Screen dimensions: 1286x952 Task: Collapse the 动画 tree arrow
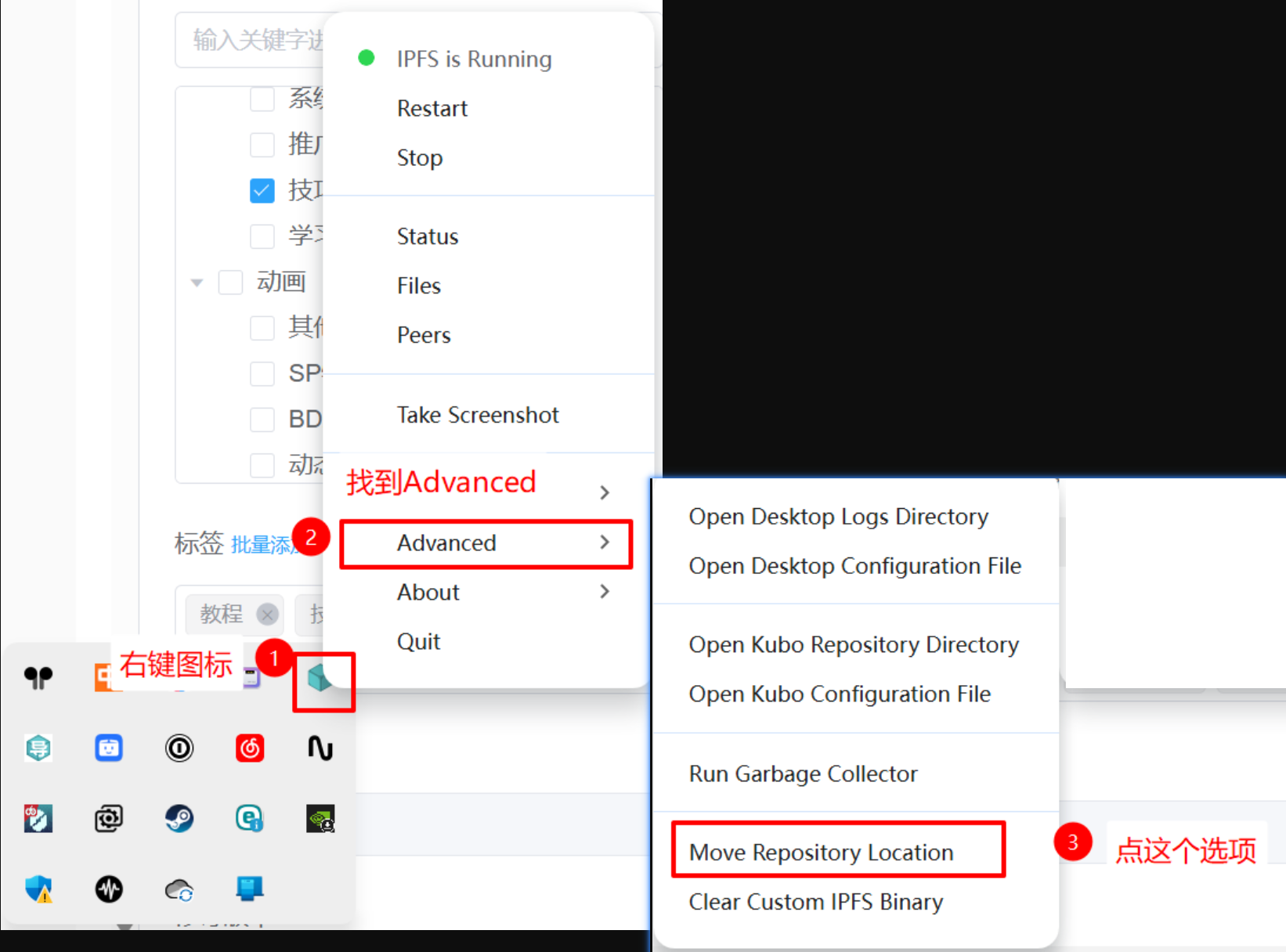pos(197,283)
